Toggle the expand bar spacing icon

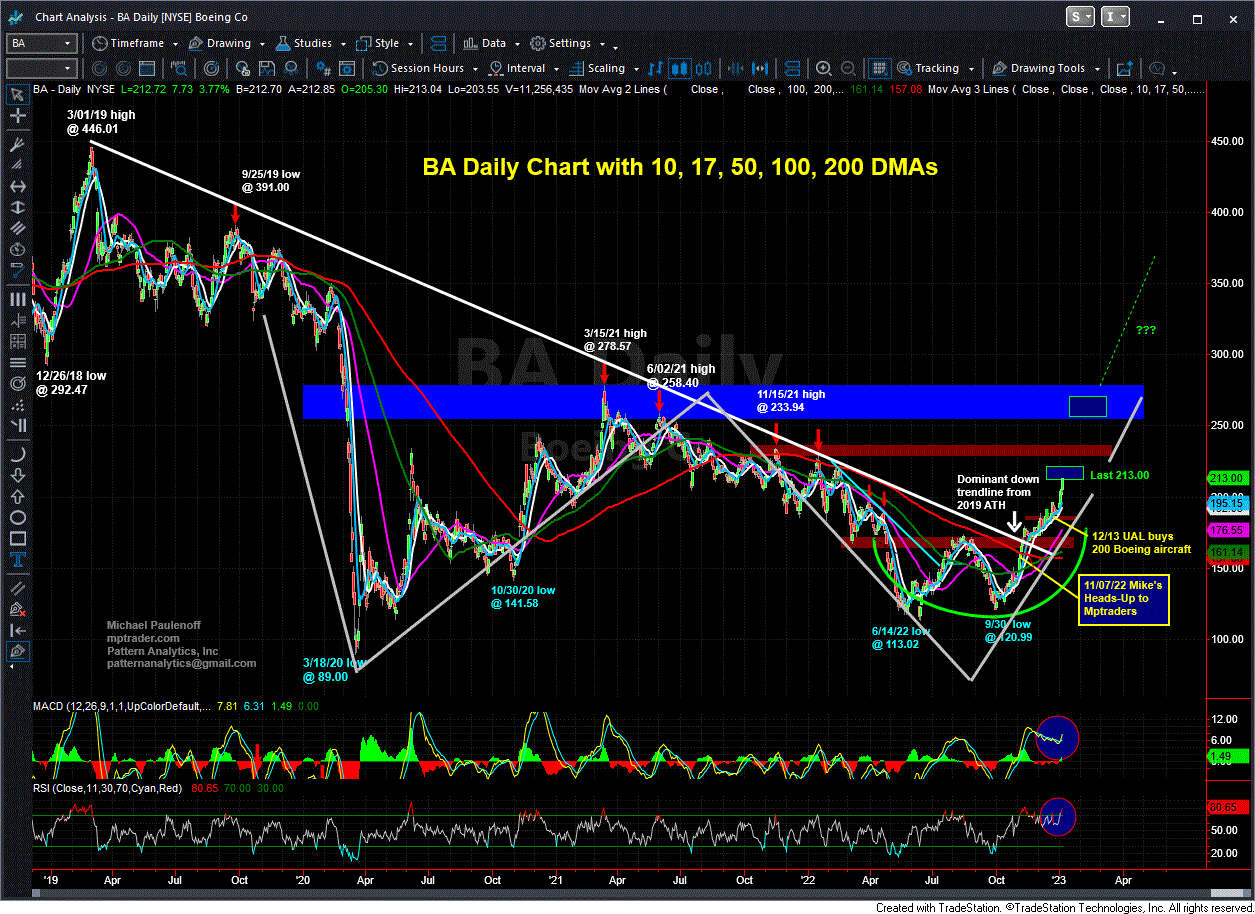760,68
